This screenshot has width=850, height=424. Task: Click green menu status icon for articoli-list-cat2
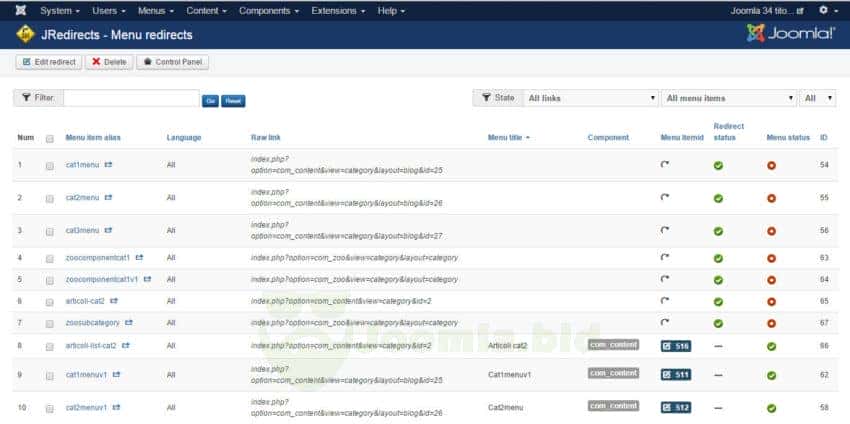coord(771,346)
